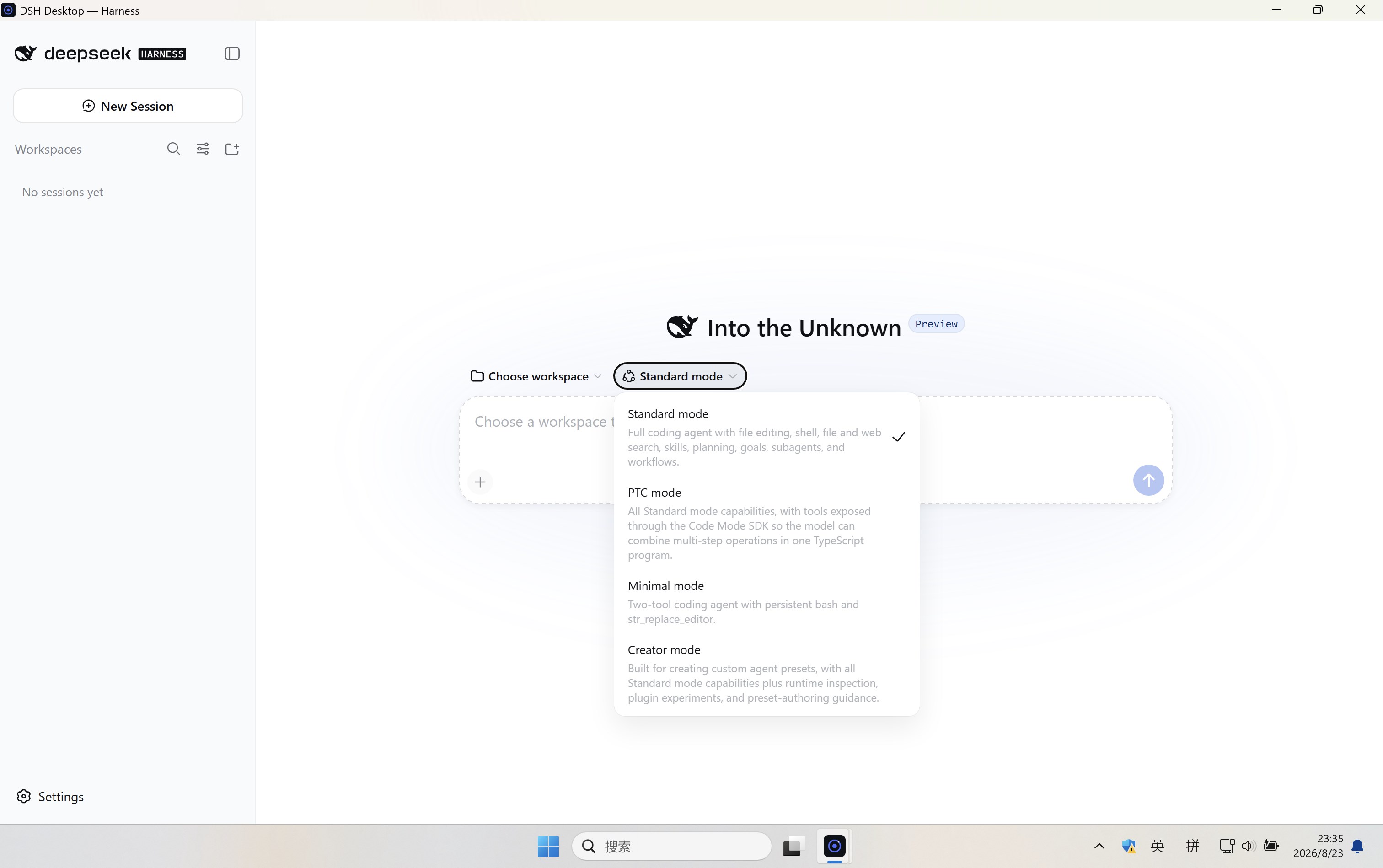Open workspace filter options icon
This screenshot has width=1383, height=868.
pos(203,149)
